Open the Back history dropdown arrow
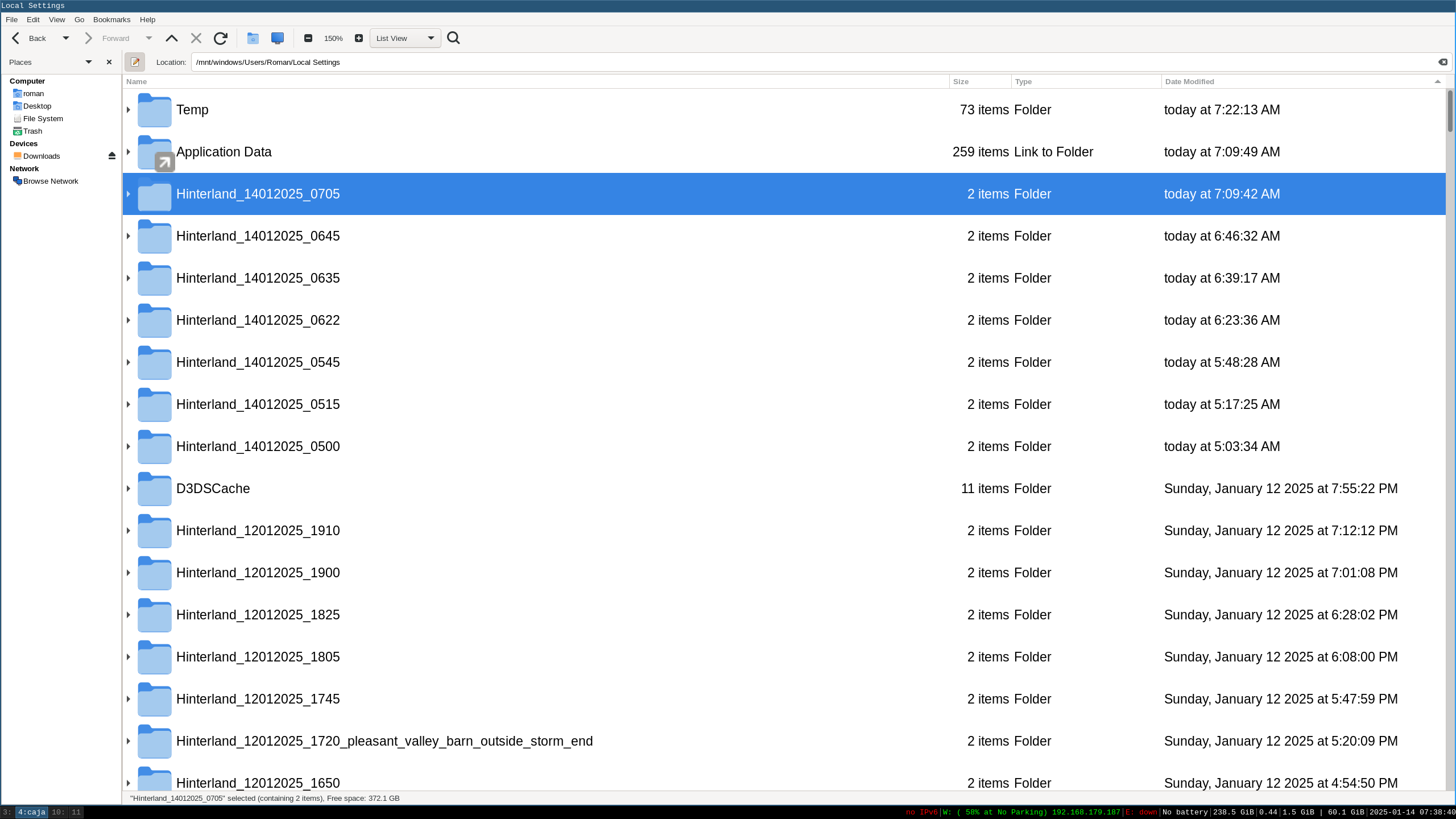 click(x=66, y=38)
